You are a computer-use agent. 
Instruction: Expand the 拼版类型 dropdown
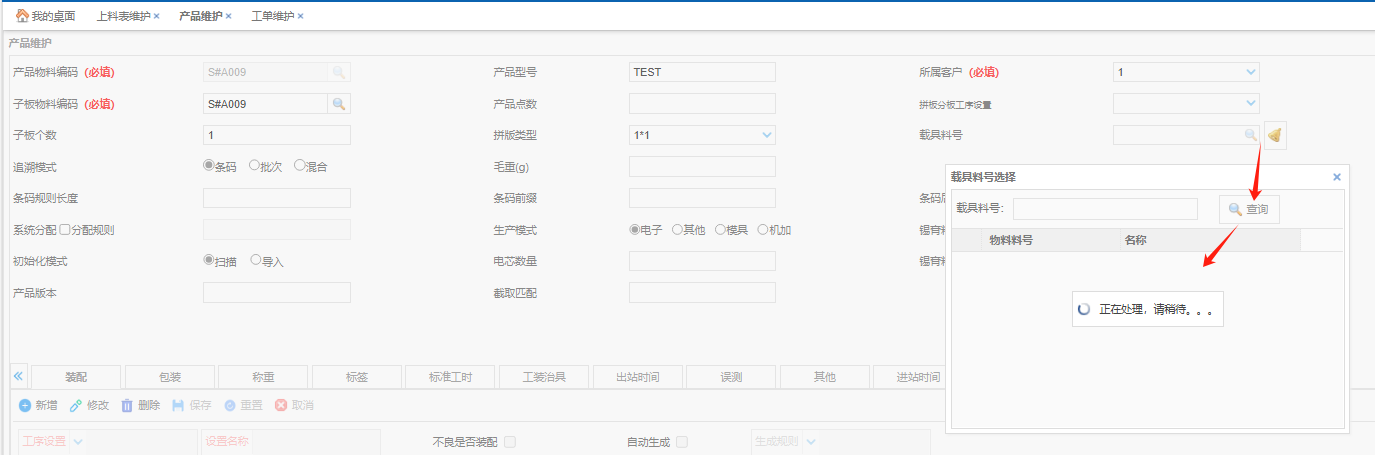coord(767,135)
